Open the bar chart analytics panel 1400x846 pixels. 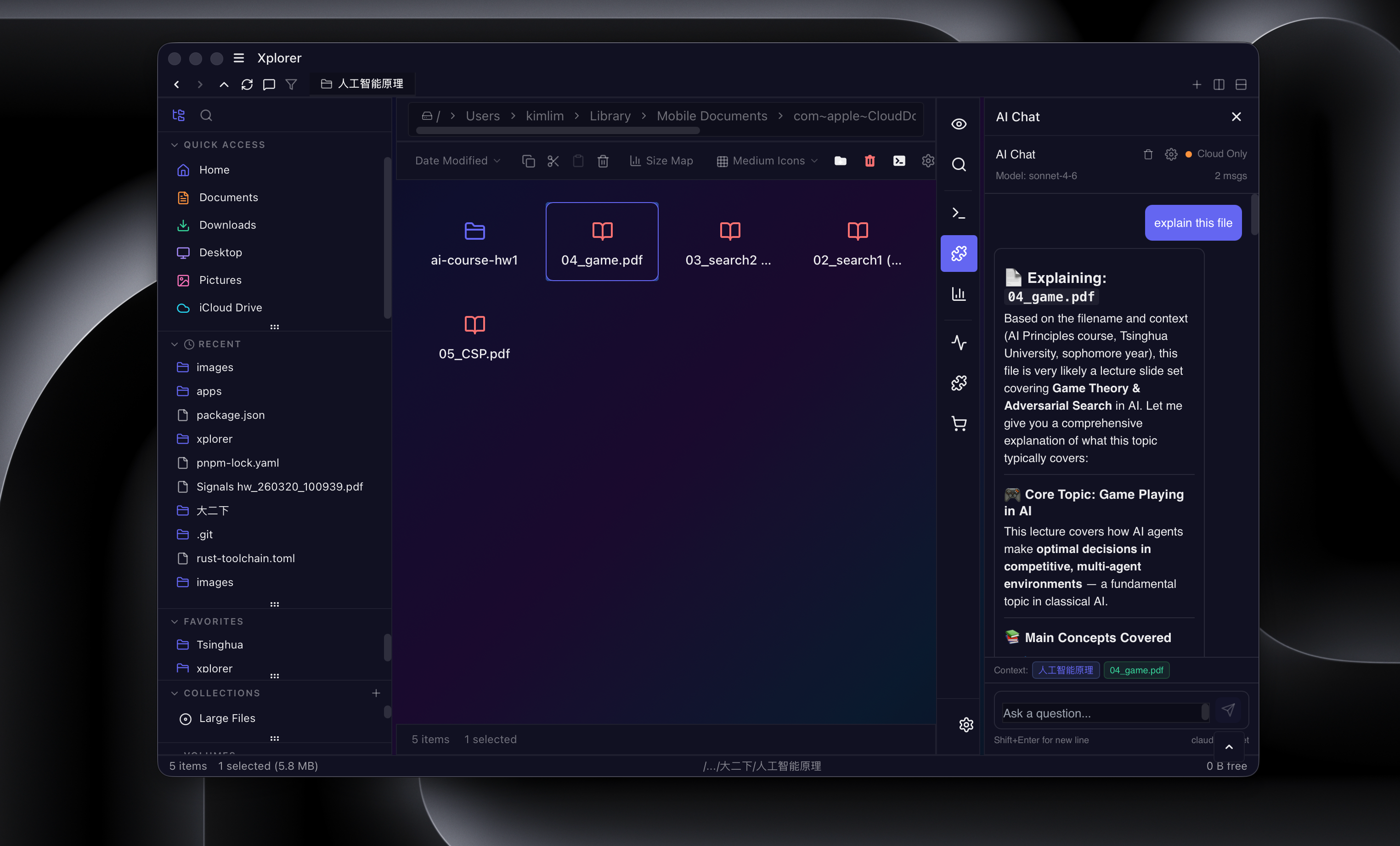pos(959,294)
